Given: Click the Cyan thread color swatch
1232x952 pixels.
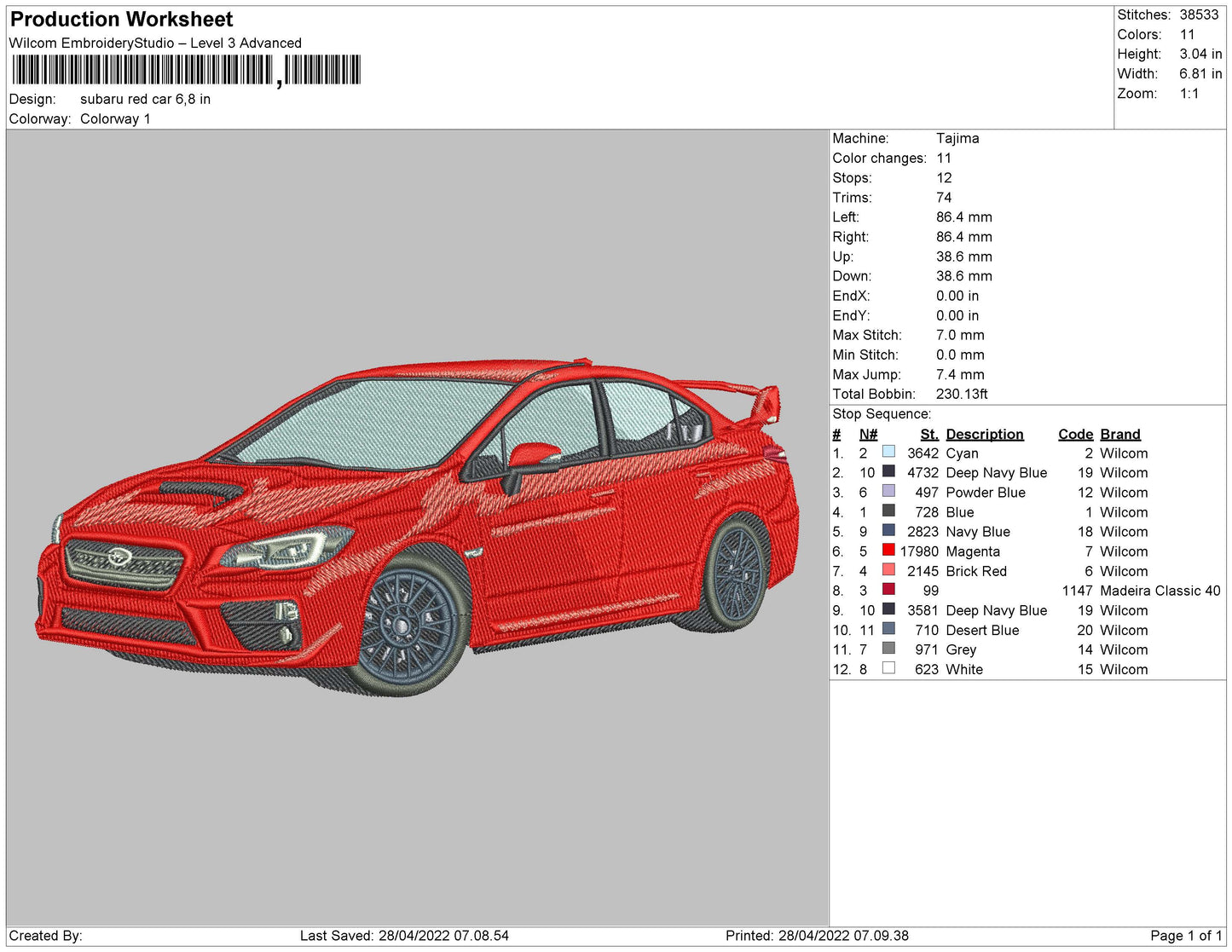Looking at the screenshot, I should click(888, 453).
